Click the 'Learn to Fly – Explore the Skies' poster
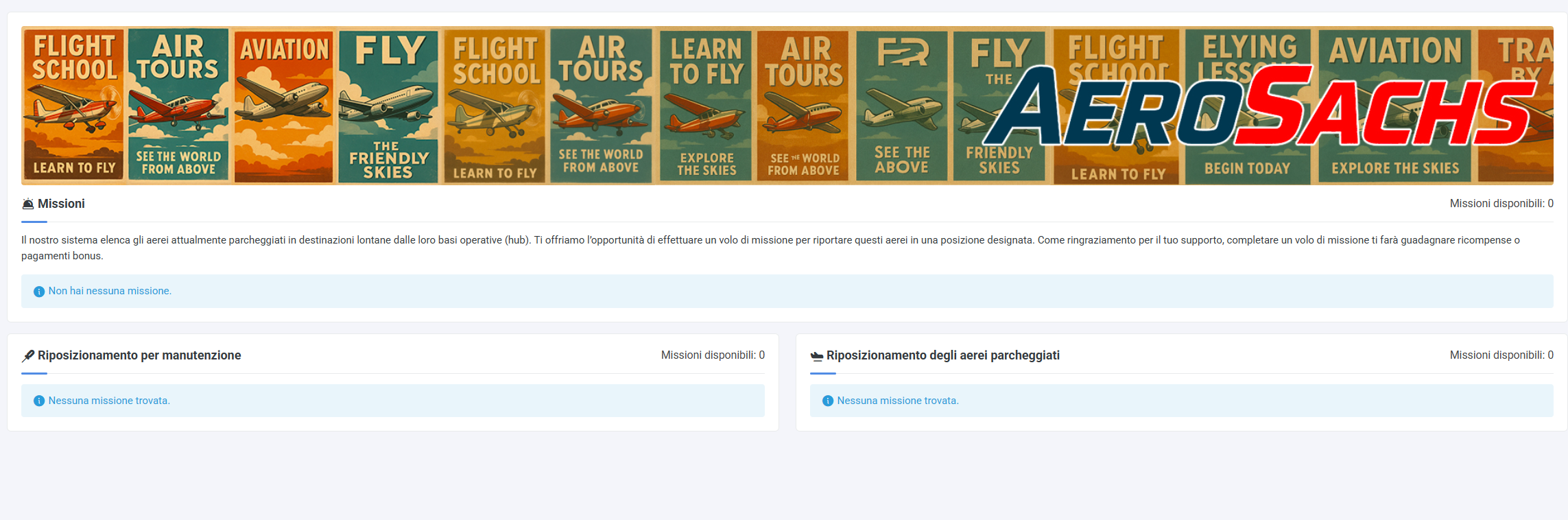 (x=706, y=106)
